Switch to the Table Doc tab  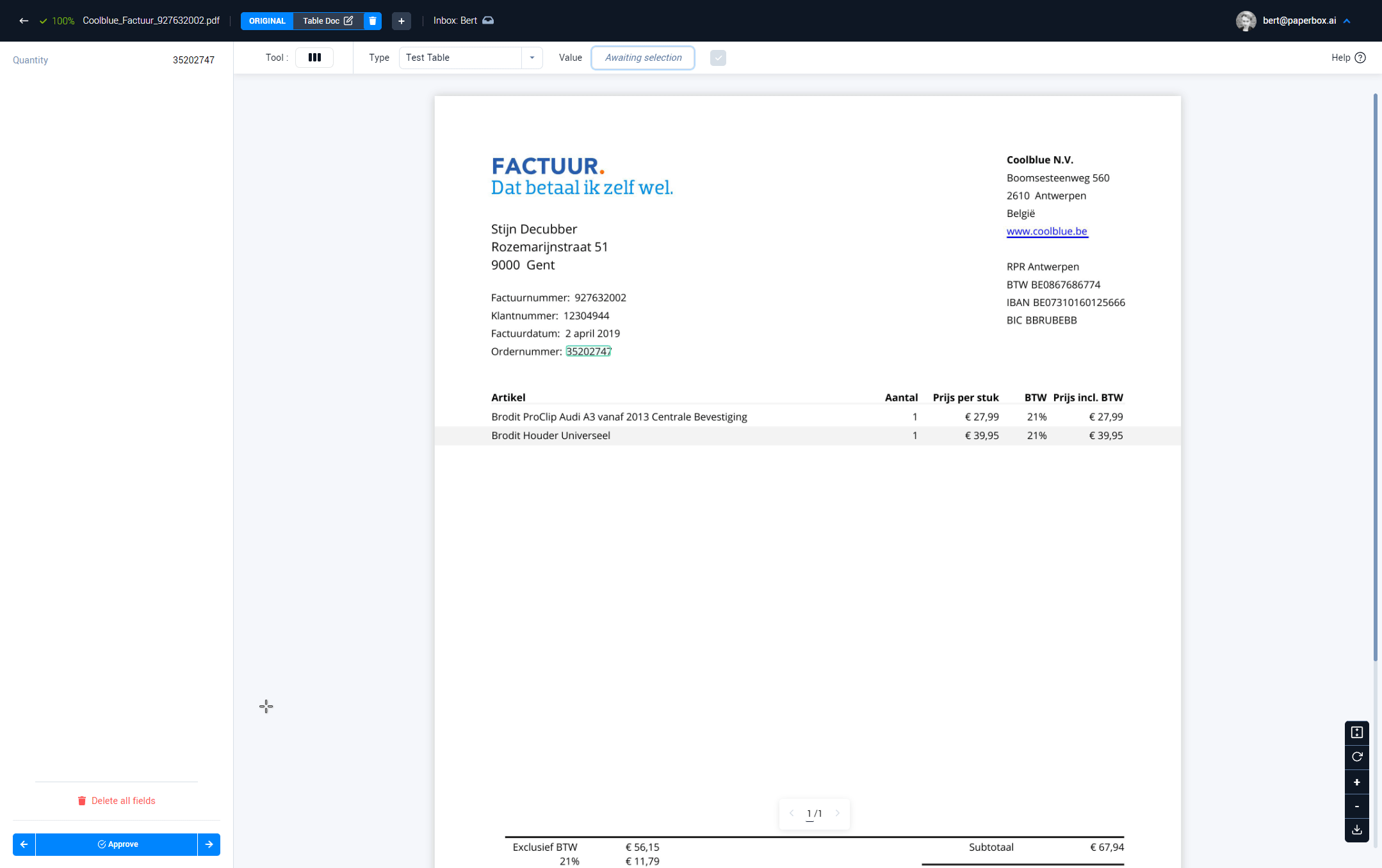(321, 20)
